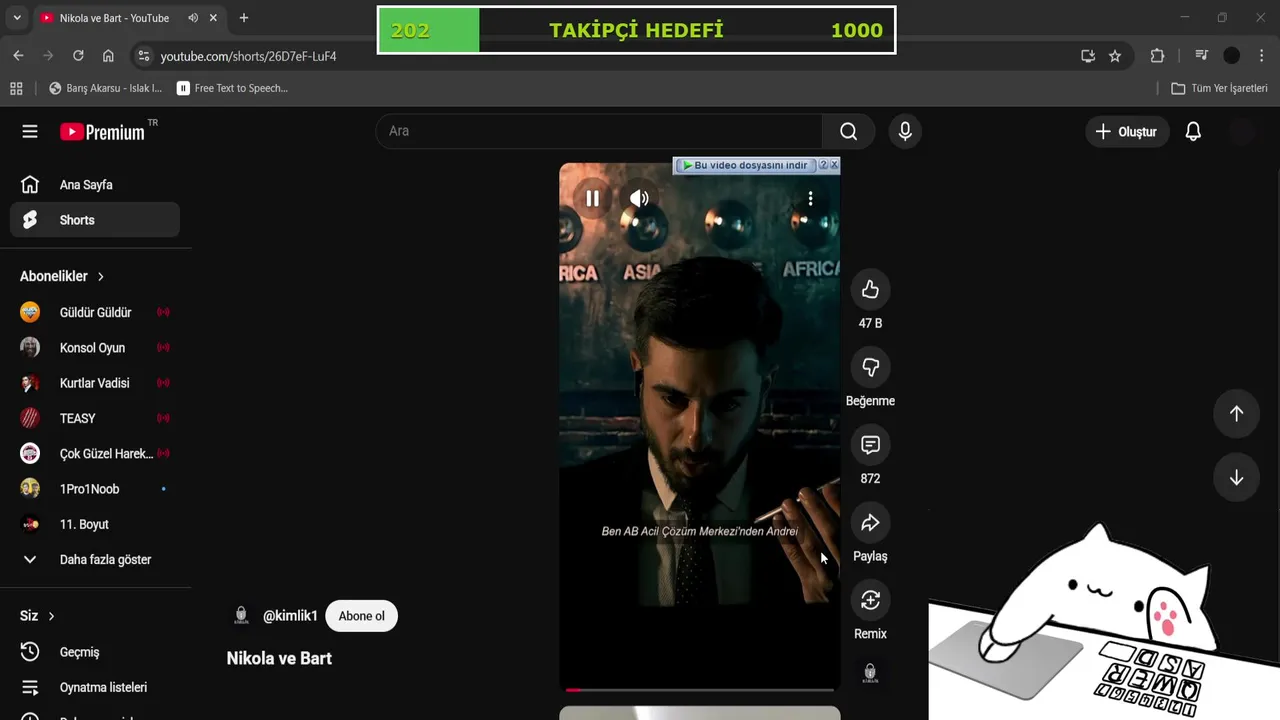Seek on the Shorts progress bar
The width and height of the screenshot is (1280, 720).
(700, 689)
